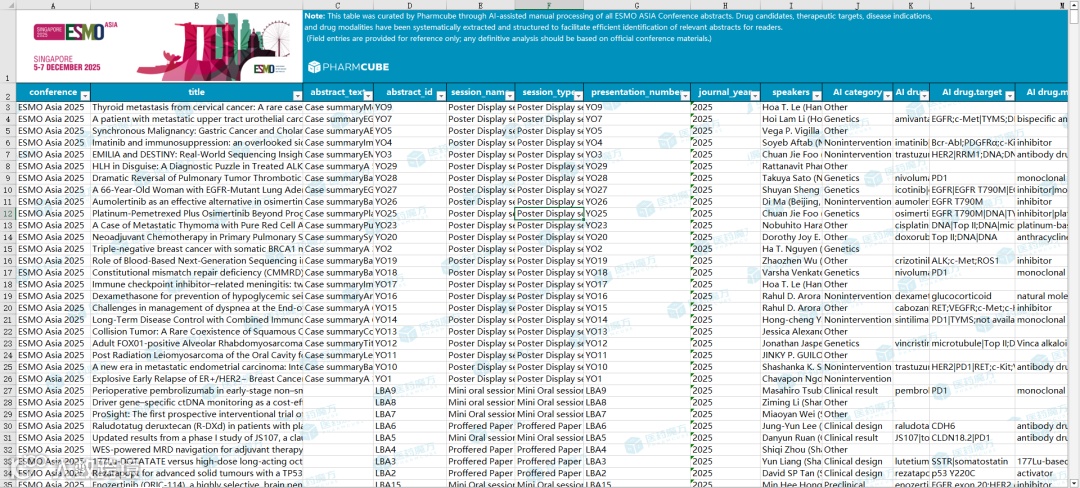Select row 33 header
Screen dimensions: 1080x488
click(8, 461)
